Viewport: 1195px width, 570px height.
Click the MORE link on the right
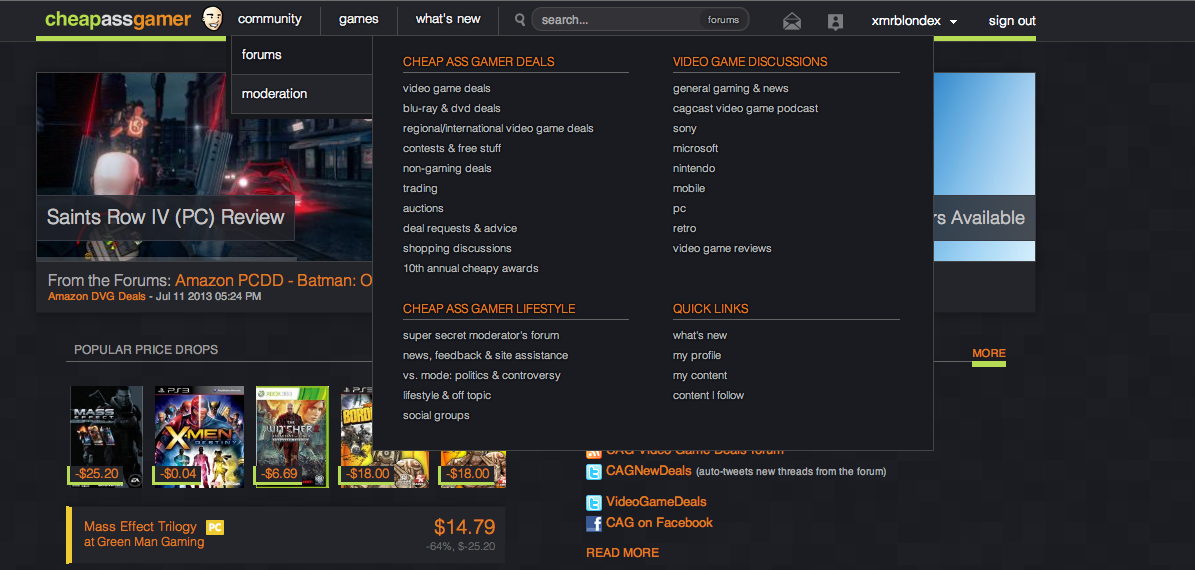coord(988,354)
